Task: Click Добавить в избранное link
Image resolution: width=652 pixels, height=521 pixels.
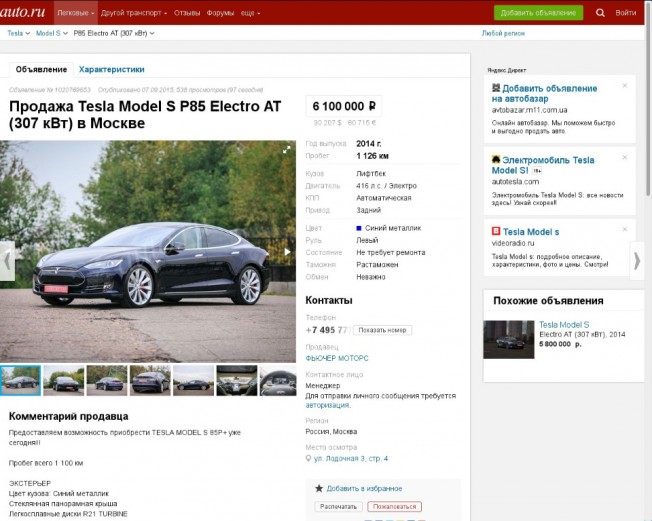Action: point(364,489)
